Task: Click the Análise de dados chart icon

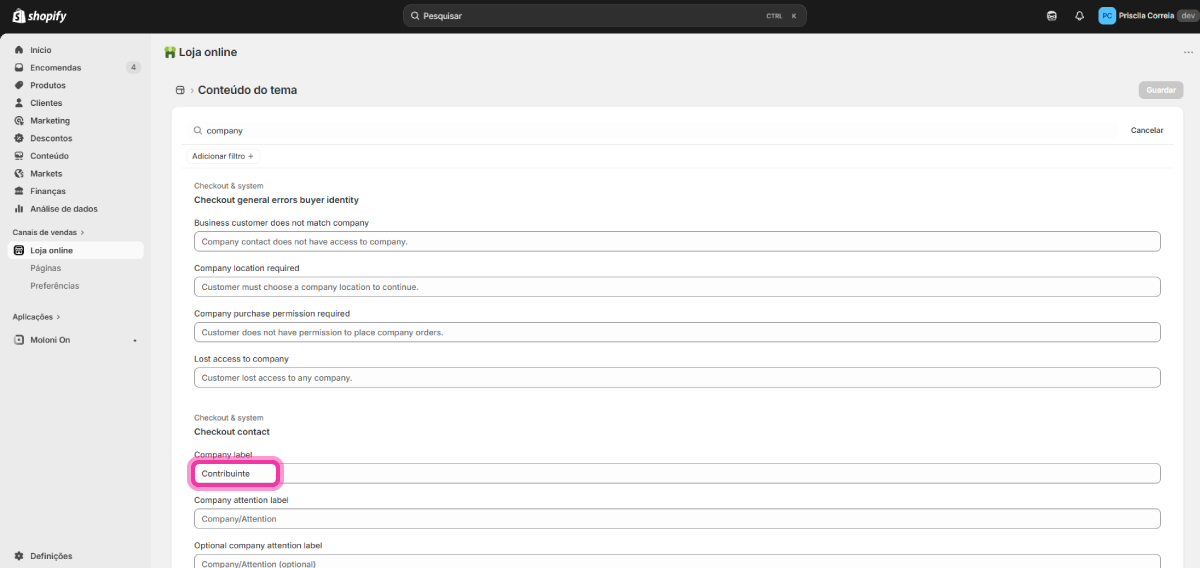Action: pos(19,209)
